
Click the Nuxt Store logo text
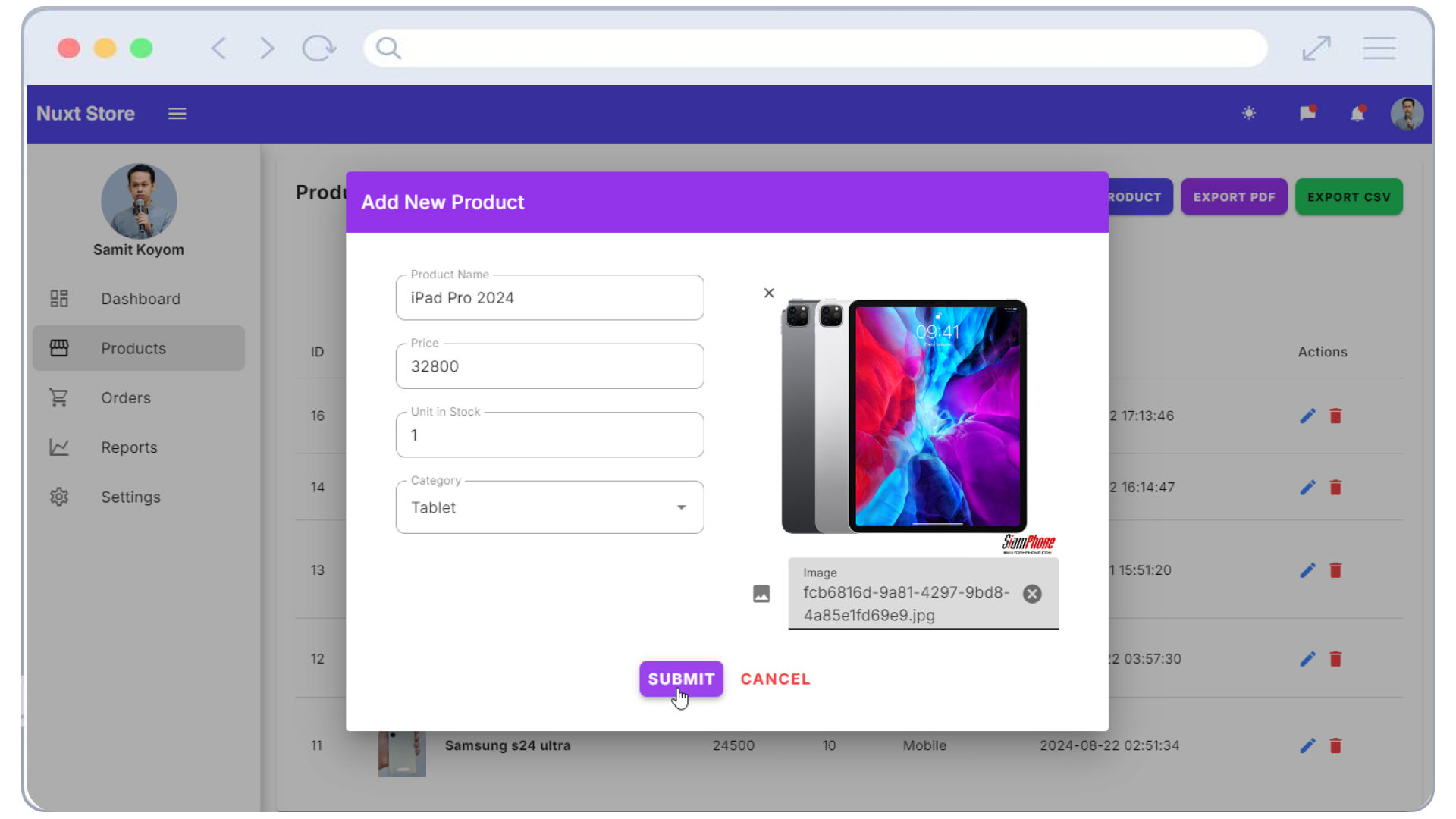click(86, 114)
